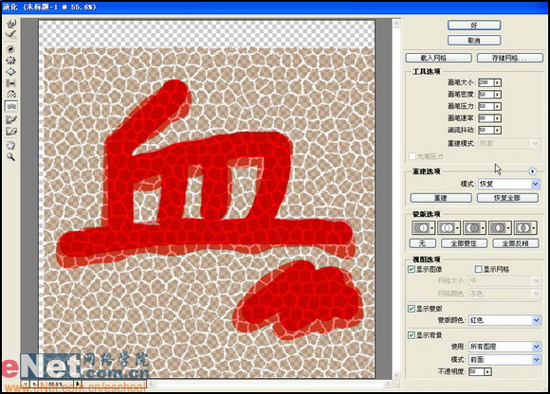The height and width of the screenshot is (394, 550).
Task: Select the Hand tool
Action: [x=11, y=145]
